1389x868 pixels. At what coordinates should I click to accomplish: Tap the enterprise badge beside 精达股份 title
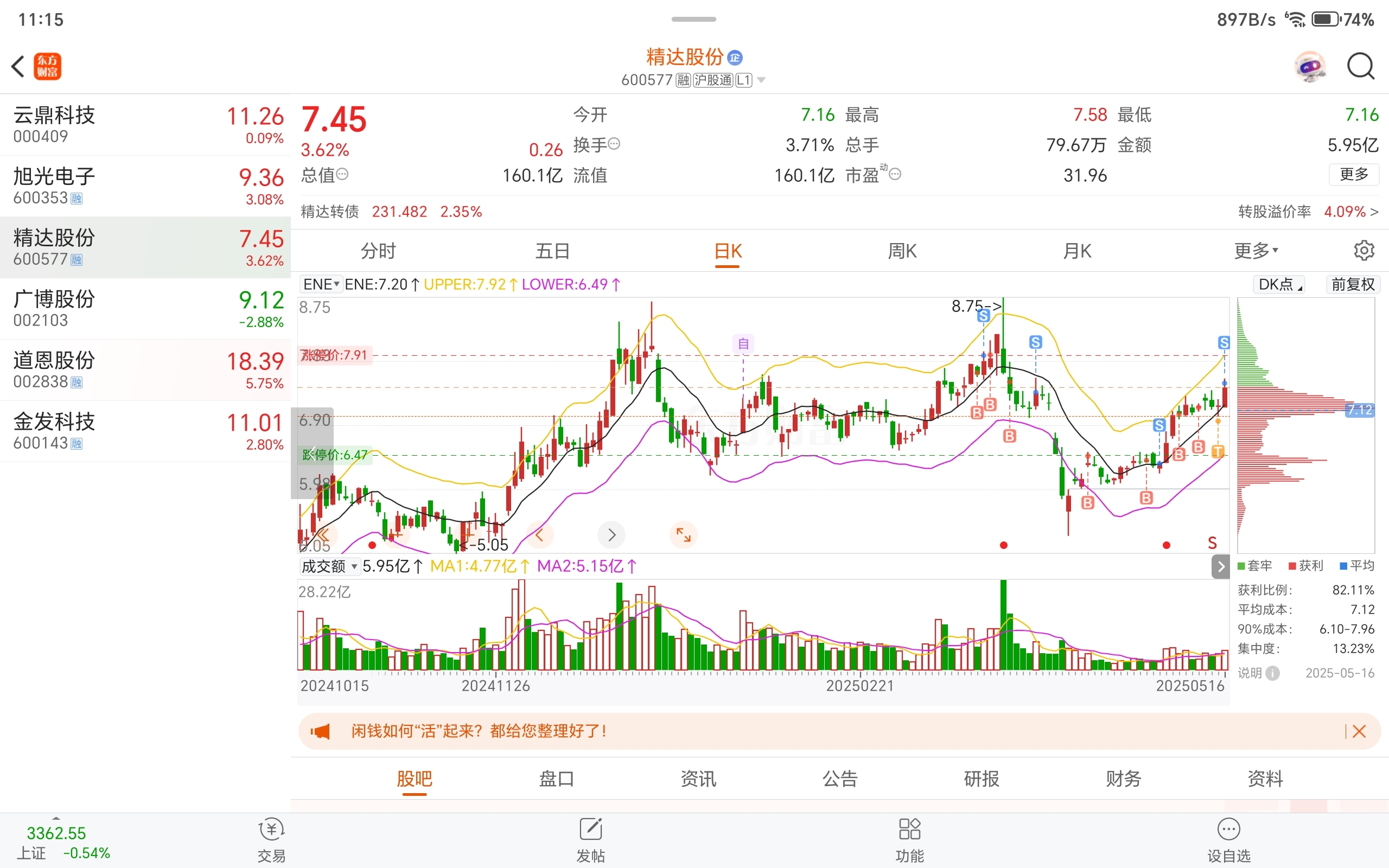click(735, 58)
